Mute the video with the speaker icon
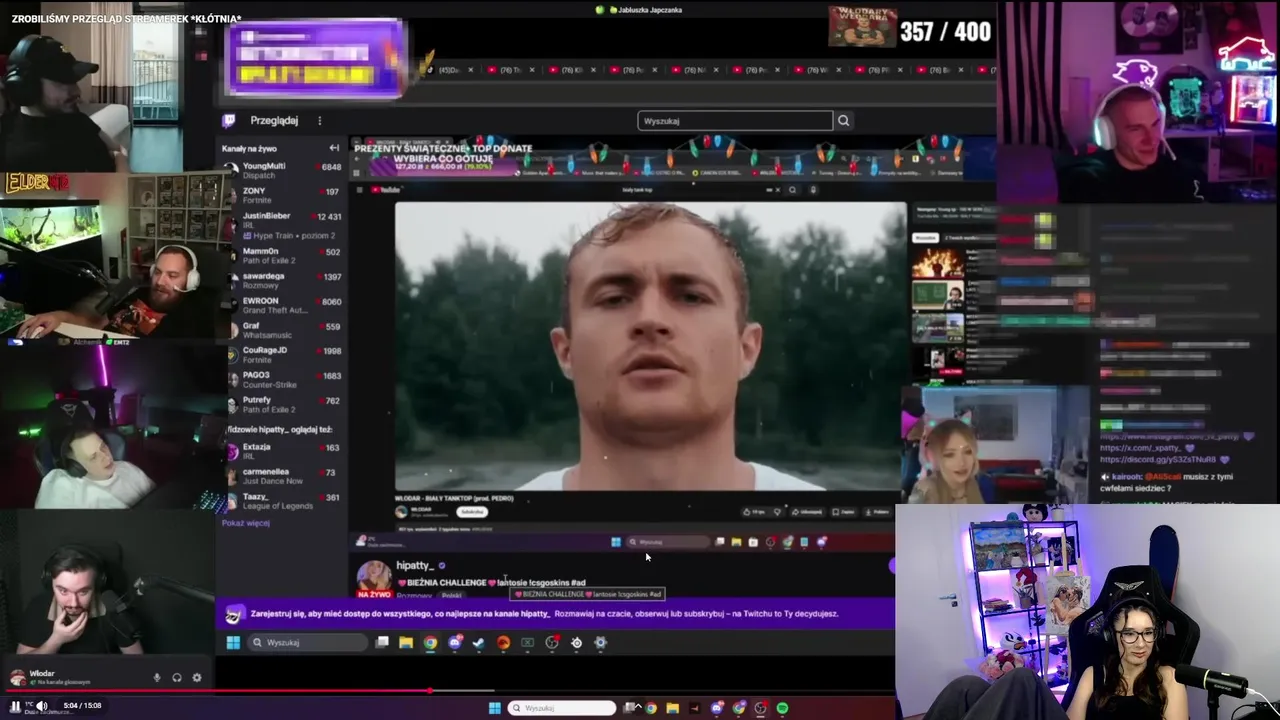This screenshot has height=720, width=1280. point(43,706)
